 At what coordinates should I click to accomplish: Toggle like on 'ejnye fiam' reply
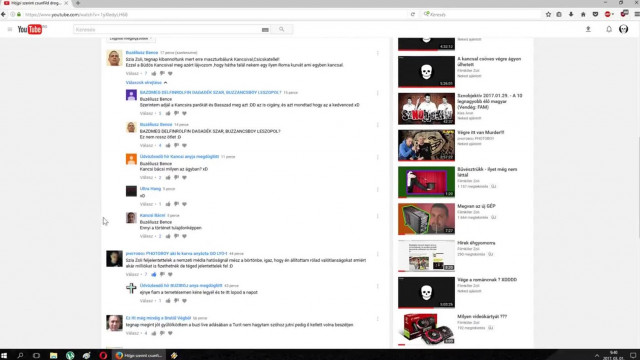[168, 301]
